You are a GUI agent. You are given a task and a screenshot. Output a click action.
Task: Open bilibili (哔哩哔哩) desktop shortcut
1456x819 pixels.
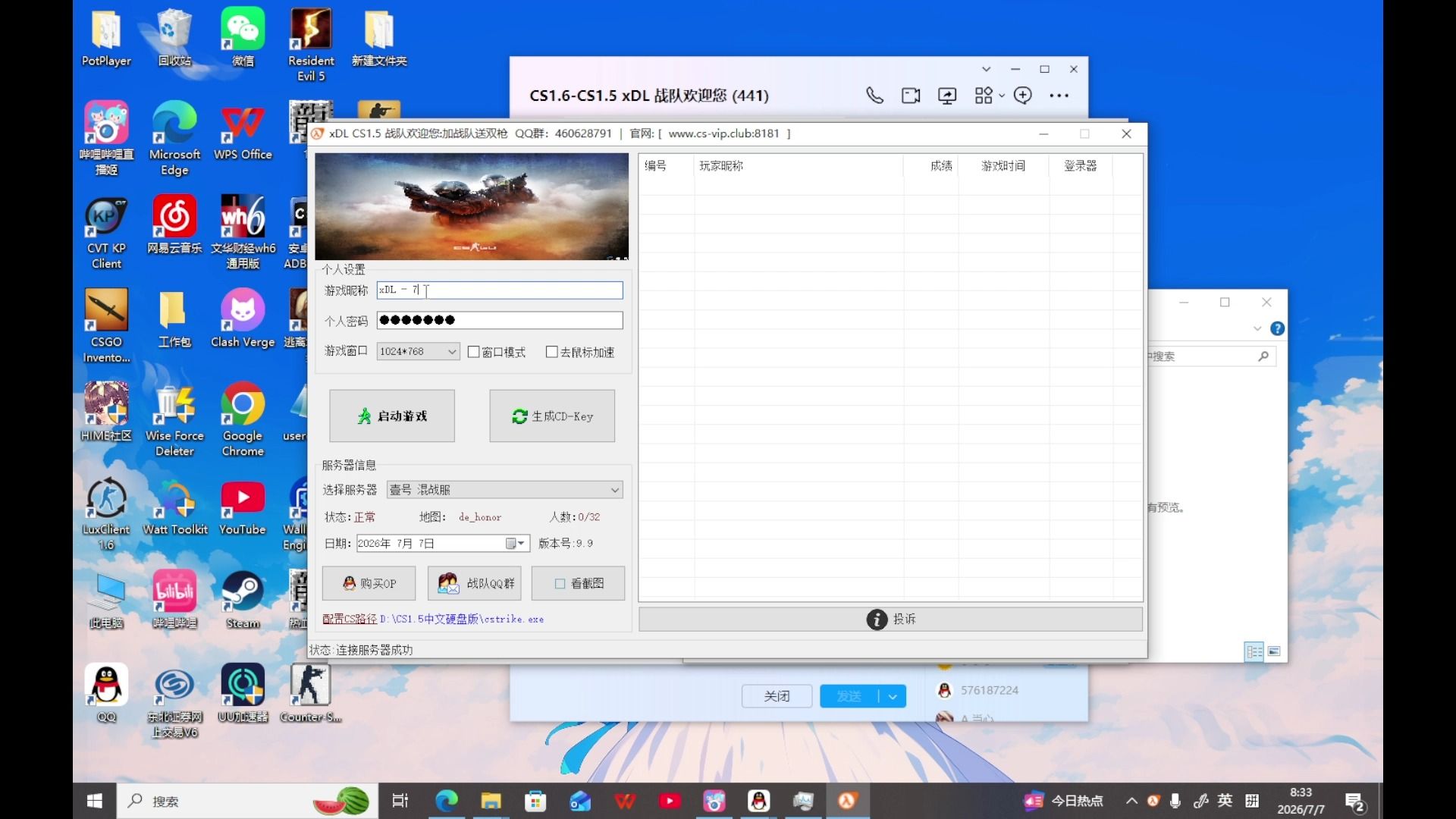pyautogui.click(x=174, y=601)
